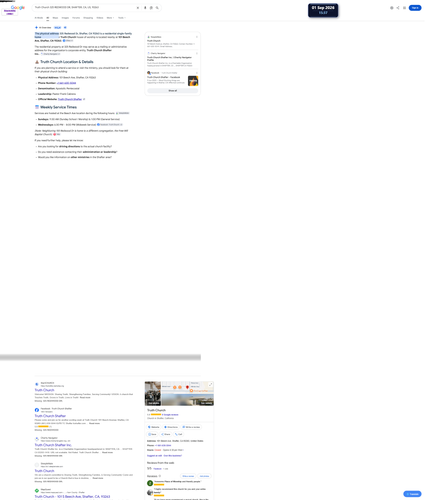427x500 pixels.
Task: Click the Write a review button near Directions
Action: (x=191, y=427)
